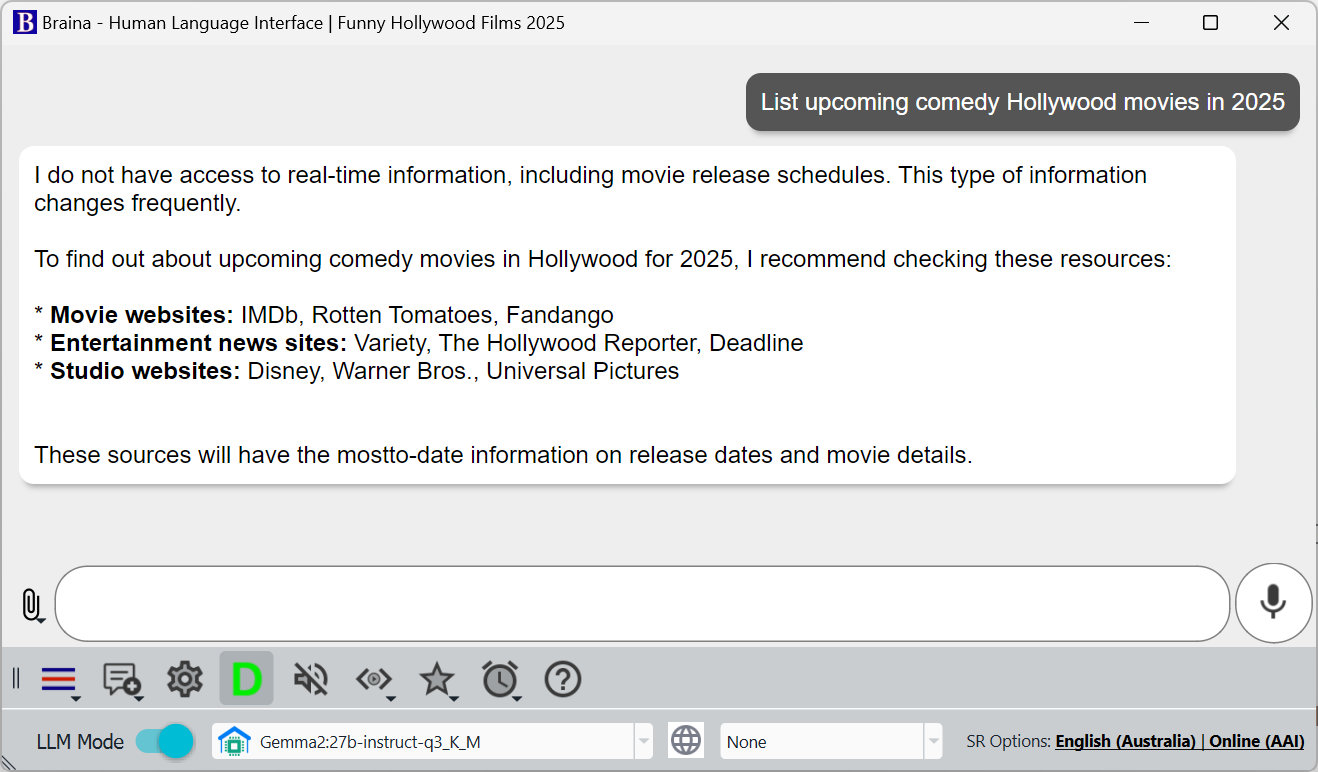
Task: Click the Braina B logo in the title bar
Action: pyautogui.click(x=25, y=22)
